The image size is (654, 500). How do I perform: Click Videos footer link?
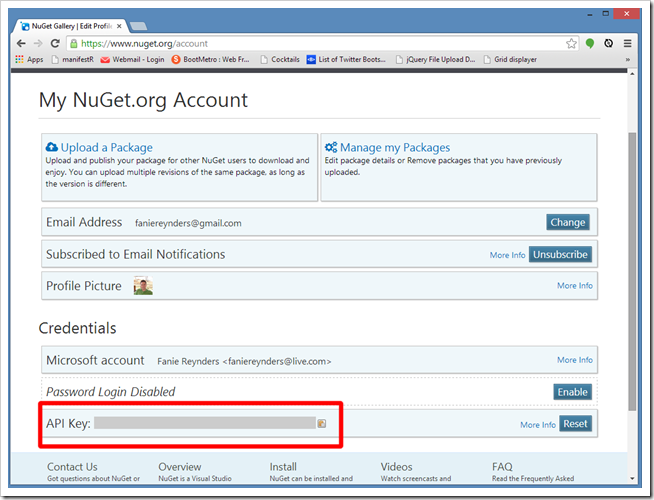point(396,467)
